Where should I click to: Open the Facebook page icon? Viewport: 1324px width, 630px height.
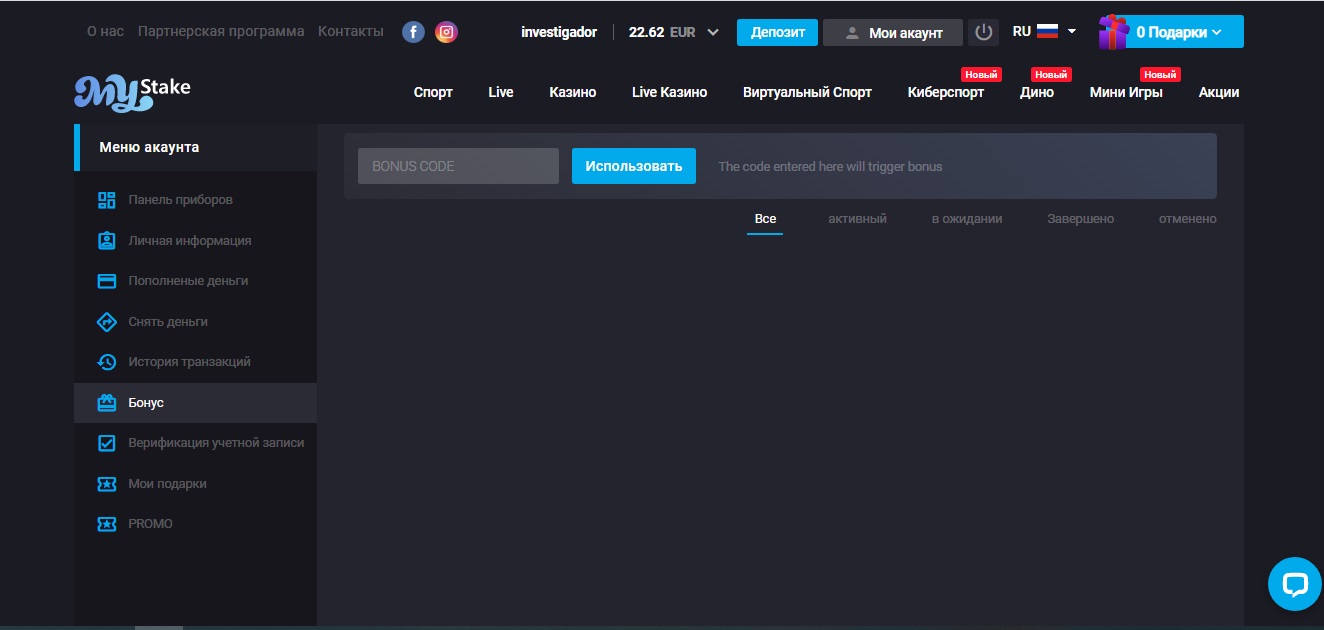click(413, 32)
